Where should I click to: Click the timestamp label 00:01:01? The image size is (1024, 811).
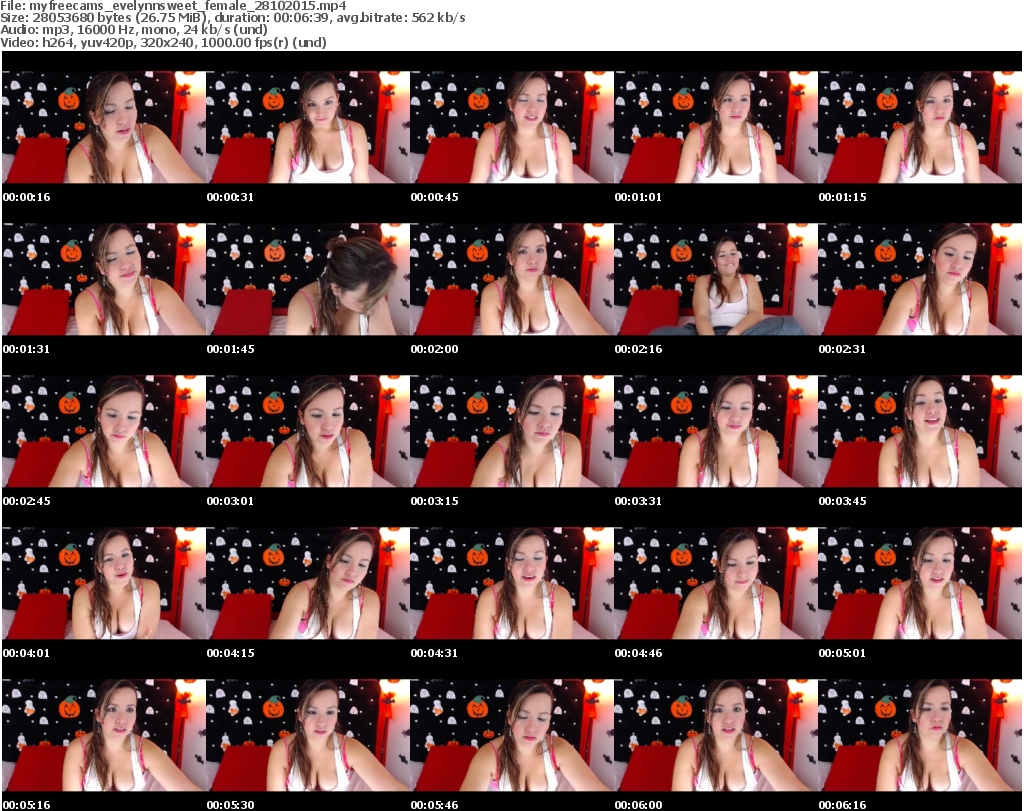click(638, 197)
